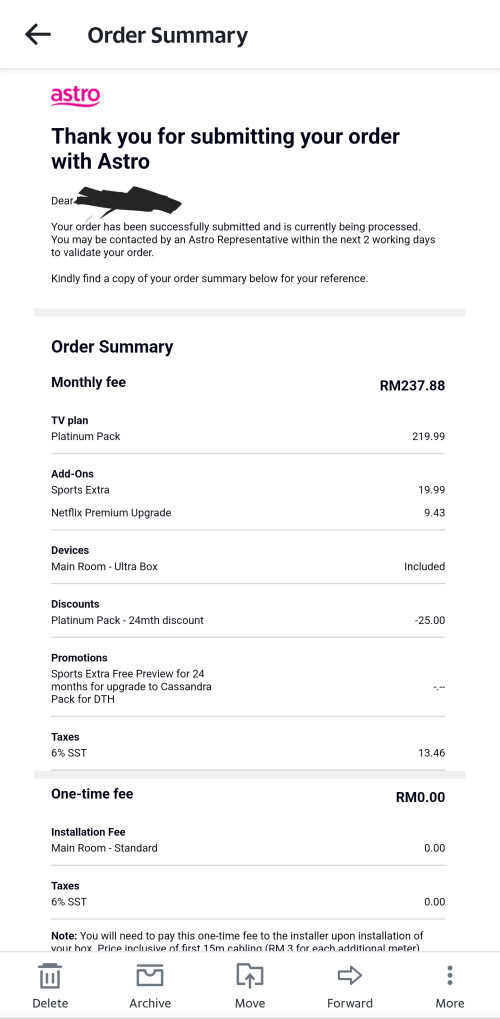Viewport: 500px width, 1019px height.
Task: Select the Order Summary page title
Action: [167, 35]
